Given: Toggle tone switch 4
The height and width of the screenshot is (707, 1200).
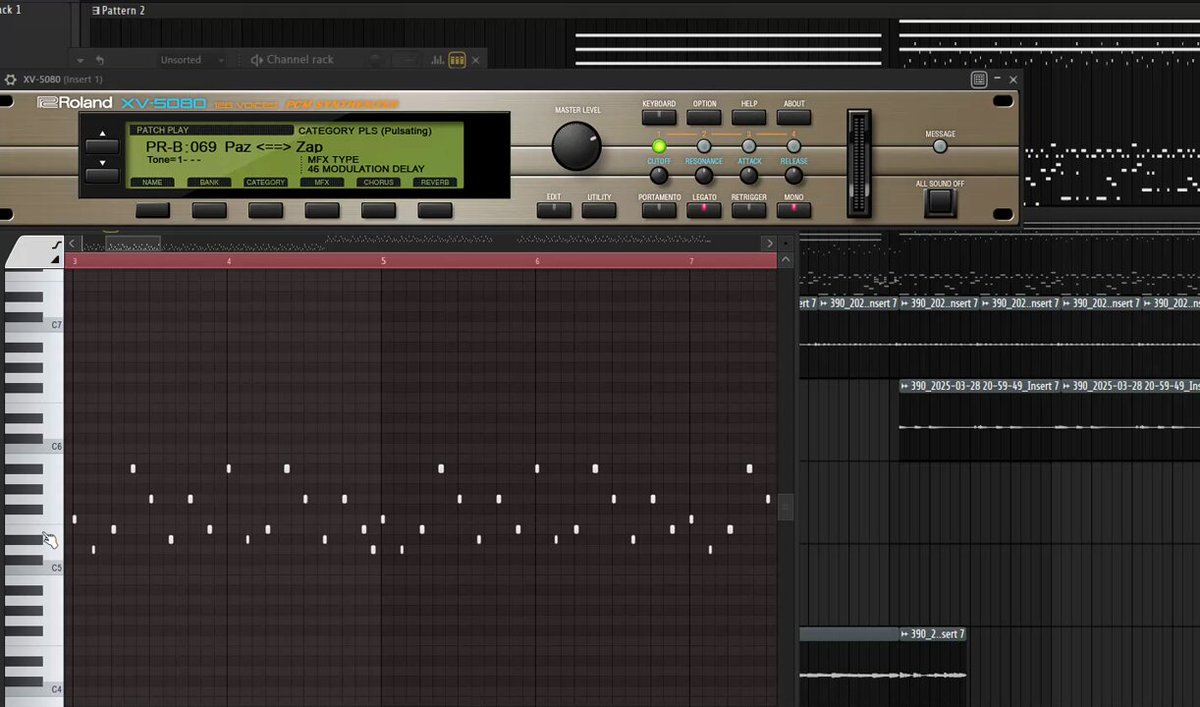Looking at the screenshot, I should [x=794, y=146].
